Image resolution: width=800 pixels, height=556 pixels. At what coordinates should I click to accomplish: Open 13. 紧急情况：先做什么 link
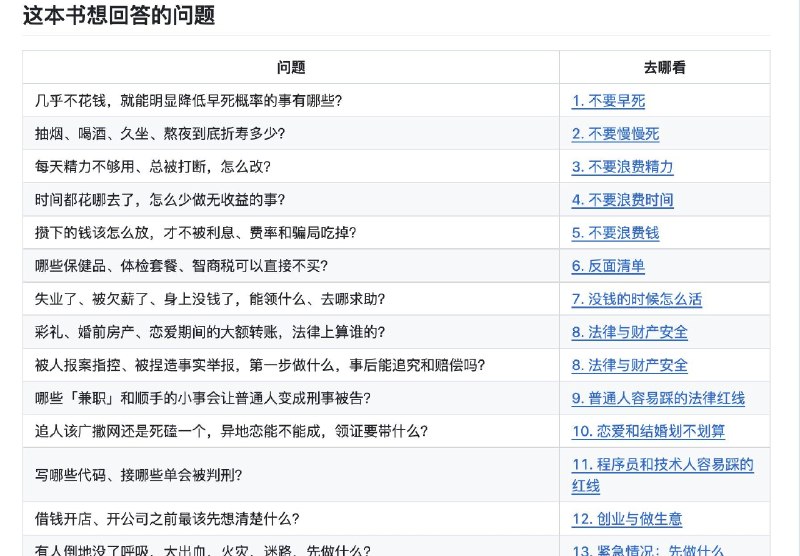[x=647, y=550]
